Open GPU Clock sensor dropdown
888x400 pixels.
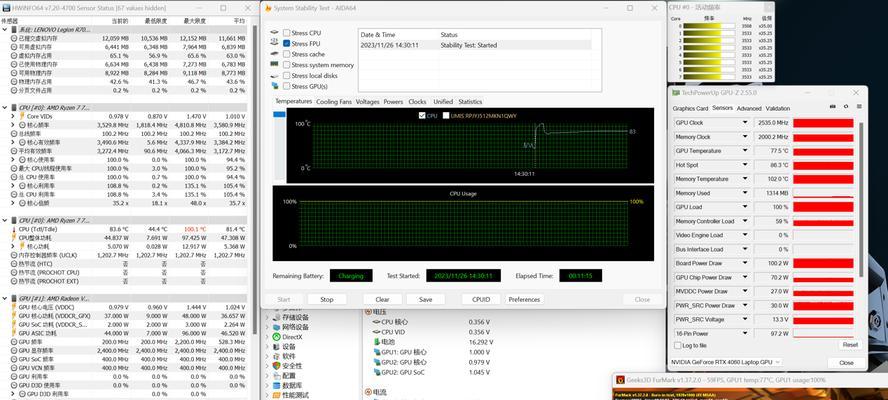point(746,123)
